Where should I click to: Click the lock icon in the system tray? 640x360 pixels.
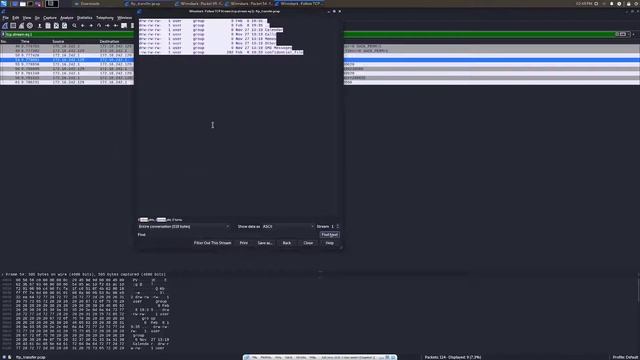(x=629, y=4)
